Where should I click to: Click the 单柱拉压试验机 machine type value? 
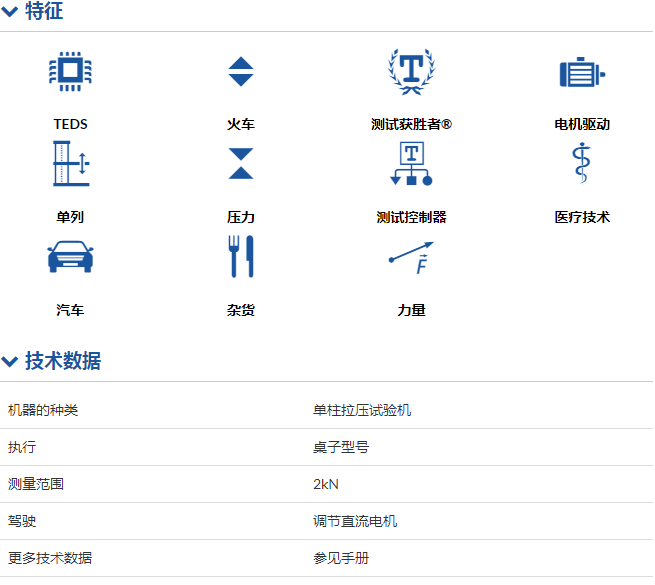point(362,410)
